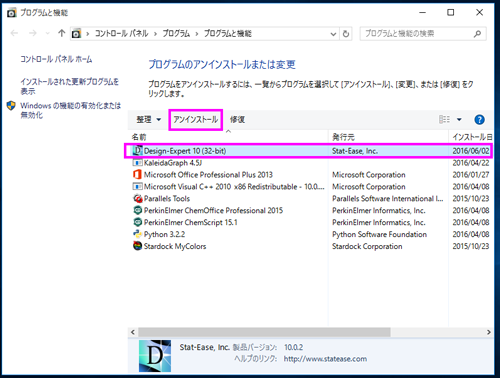Go up one folder level
Viewport: 500px width, 378px height.
tap(61, 33)
